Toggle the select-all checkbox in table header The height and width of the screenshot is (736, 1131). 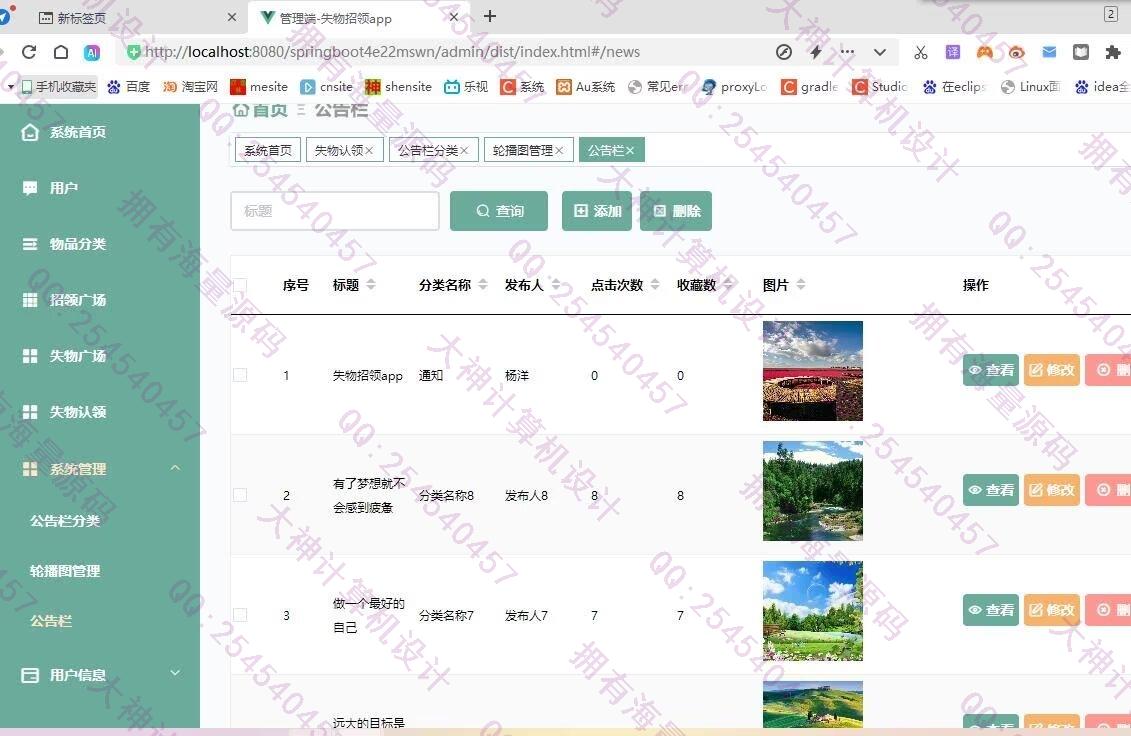point(240,285)
